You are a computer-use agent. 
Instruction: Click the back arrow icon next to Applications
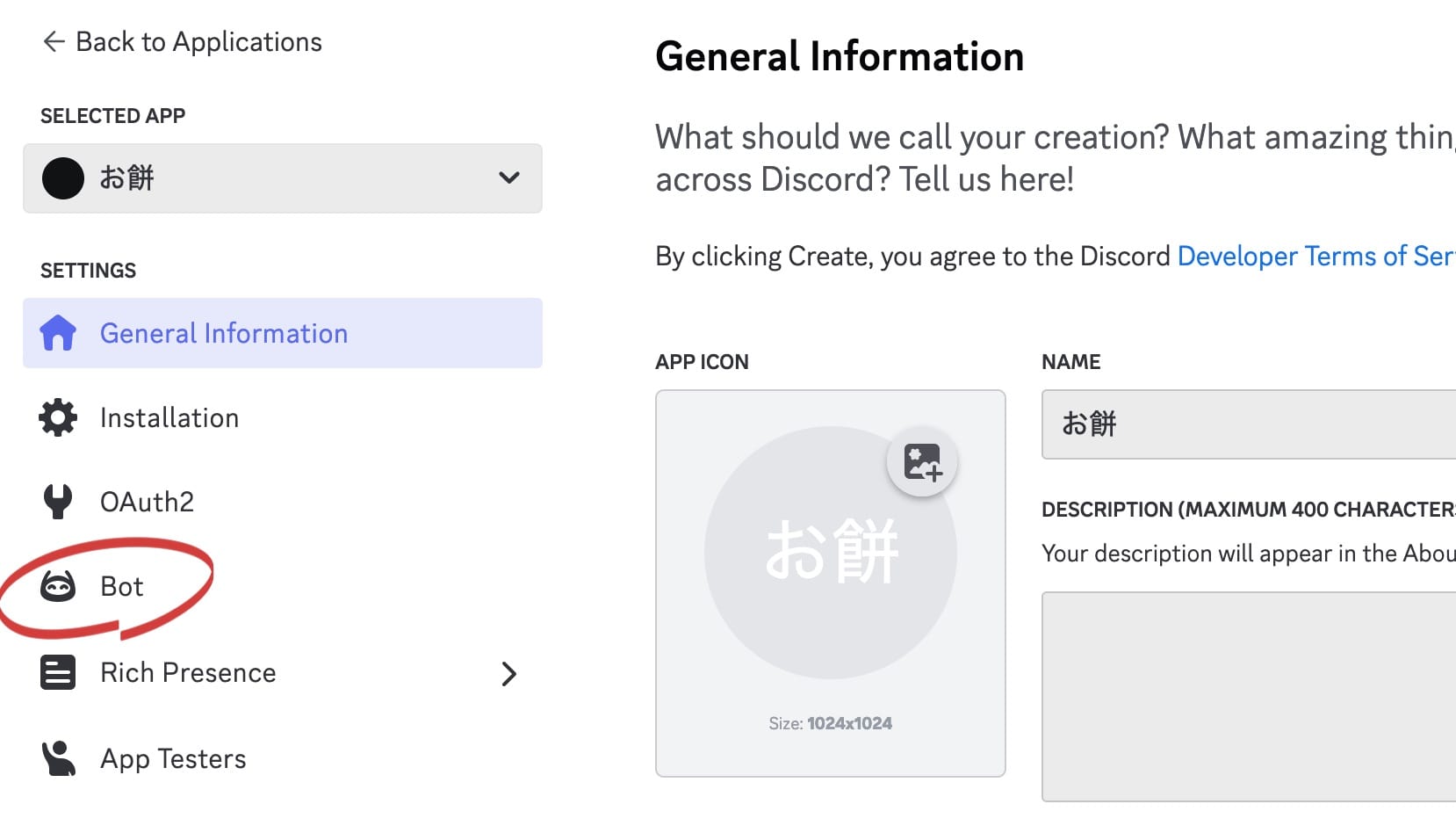pyautogui.click(x=54, y=41)
